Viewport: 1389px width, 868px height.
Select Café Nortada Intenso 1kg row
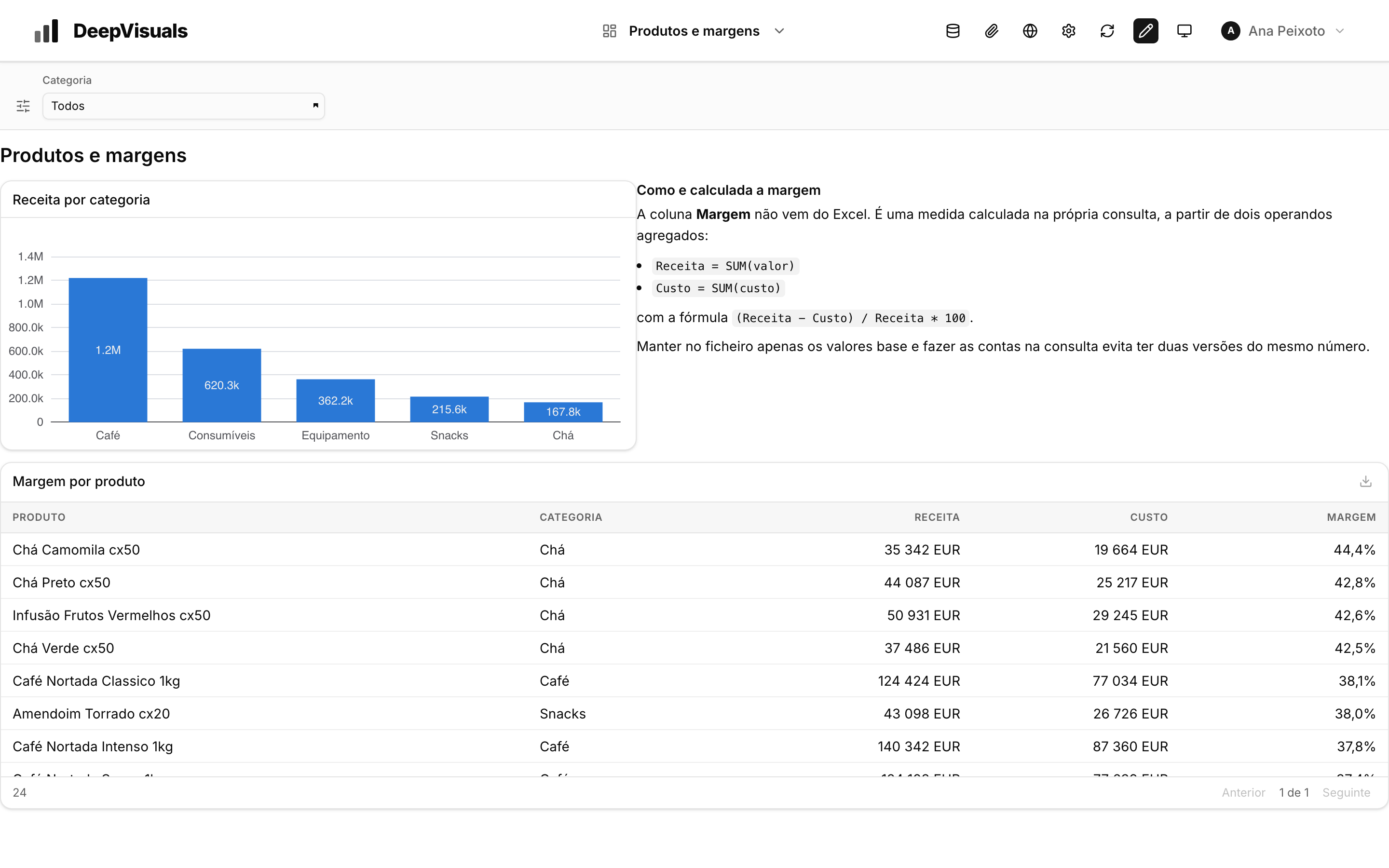694,746
